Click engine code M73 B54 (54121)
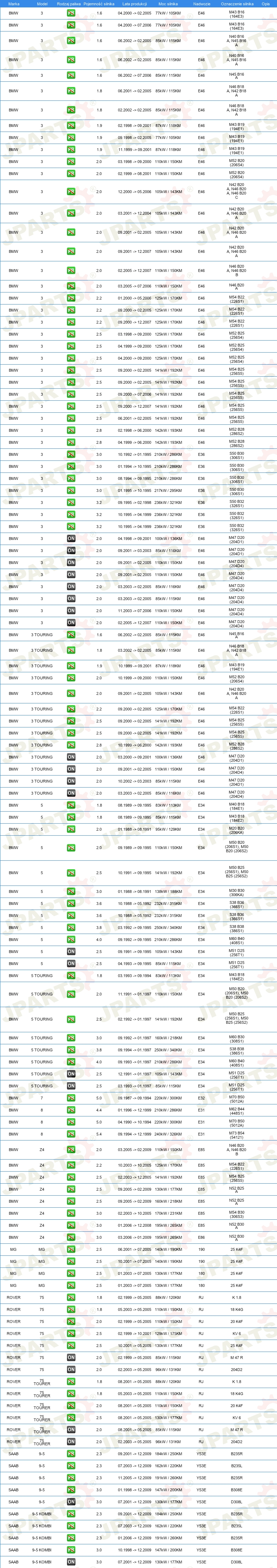The height and width of the screenshot is (1568, 277). pyautogui.click(x=237, y=1135)
